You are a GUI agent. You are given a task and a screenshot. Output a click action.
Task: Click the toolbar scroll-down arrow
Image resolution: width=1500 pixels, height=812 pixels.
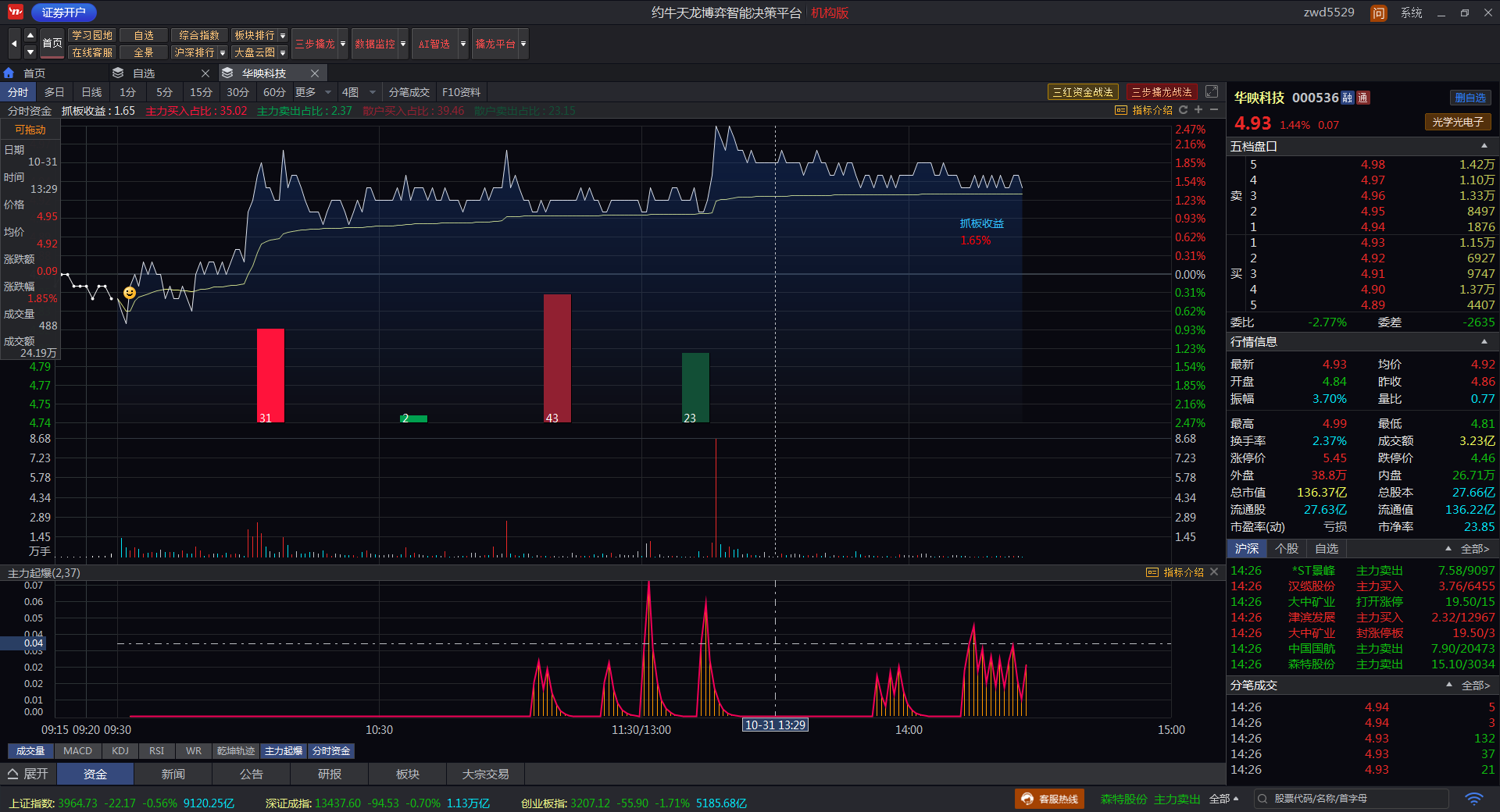tap(30, 52)
